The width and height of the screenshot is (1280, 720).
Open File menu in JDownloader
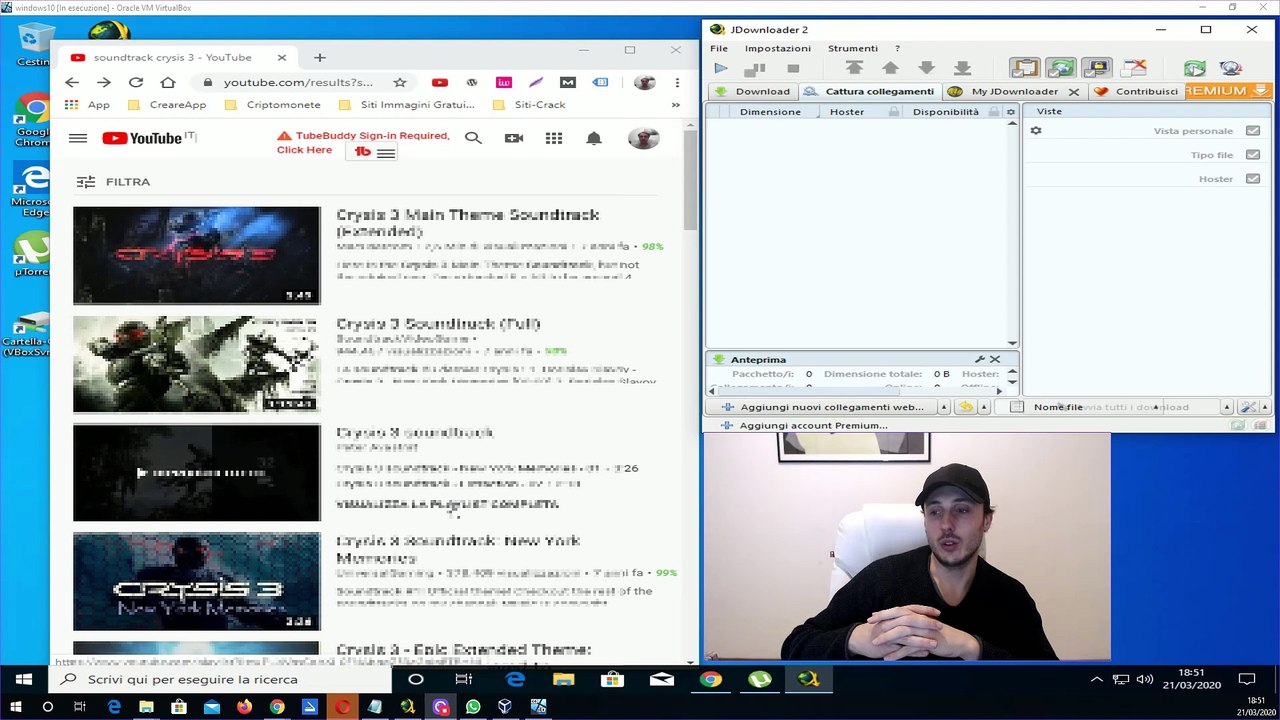(719, 48)
